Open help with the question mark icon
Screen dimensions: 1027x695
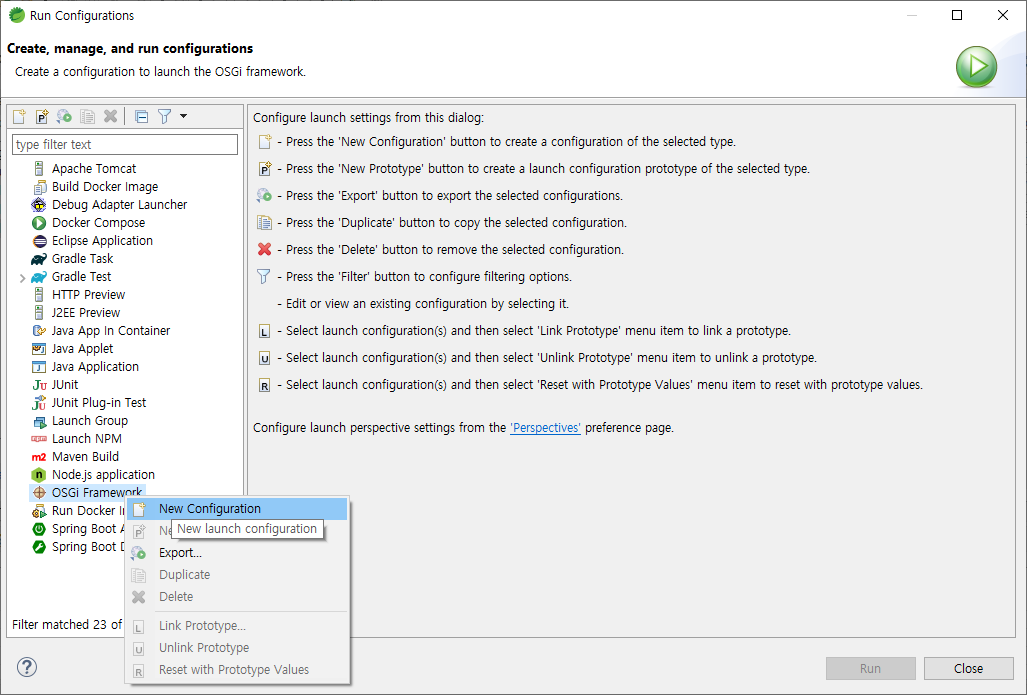(27, 667)
